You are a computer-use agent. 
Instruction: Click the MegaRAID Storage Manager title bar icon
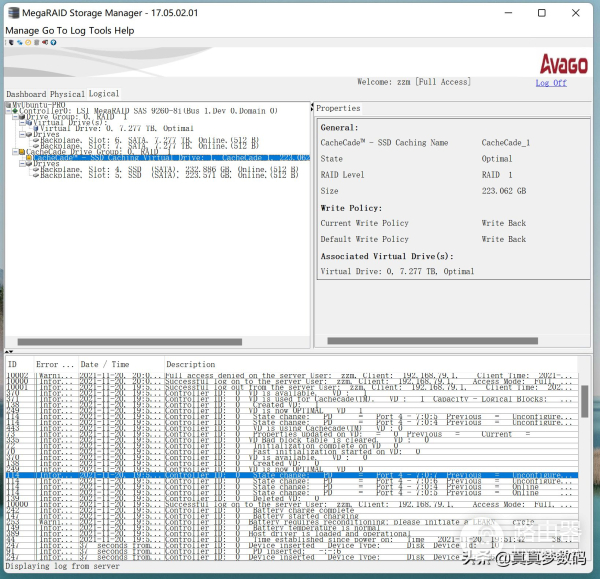coord(13,13)
